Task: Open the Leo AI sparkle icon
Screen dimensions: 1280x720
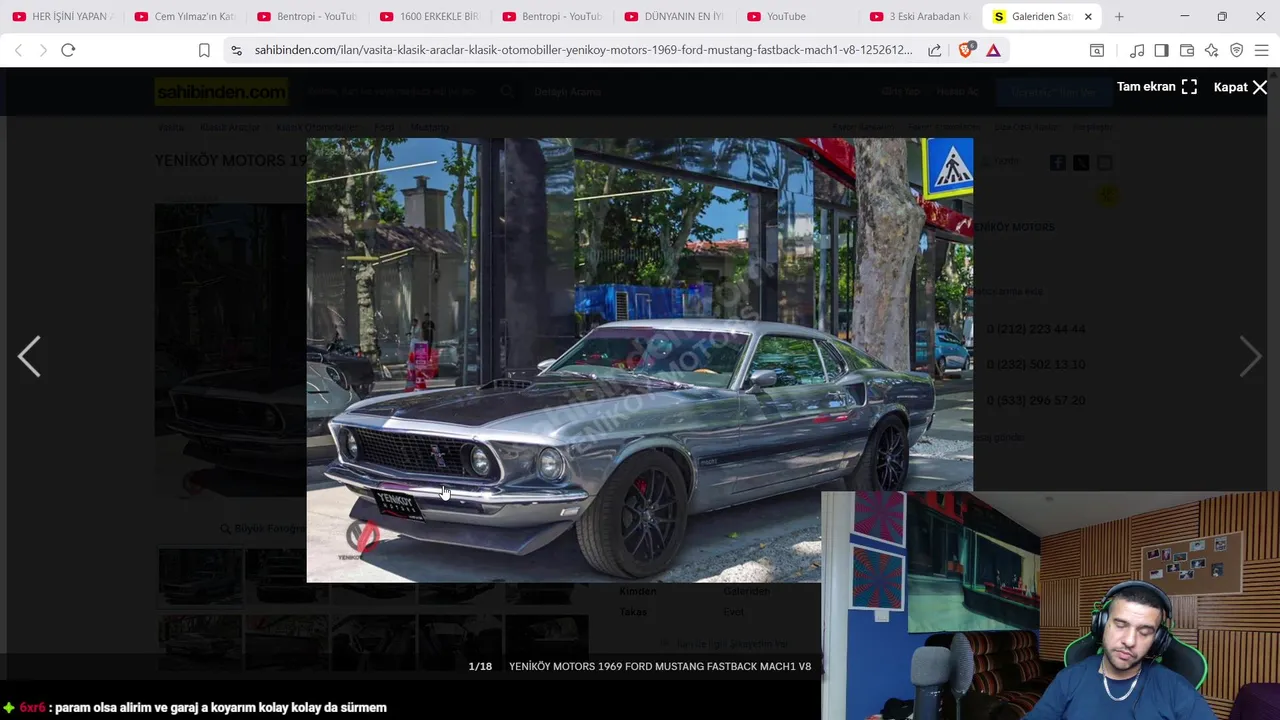Action: point(1212,50)
